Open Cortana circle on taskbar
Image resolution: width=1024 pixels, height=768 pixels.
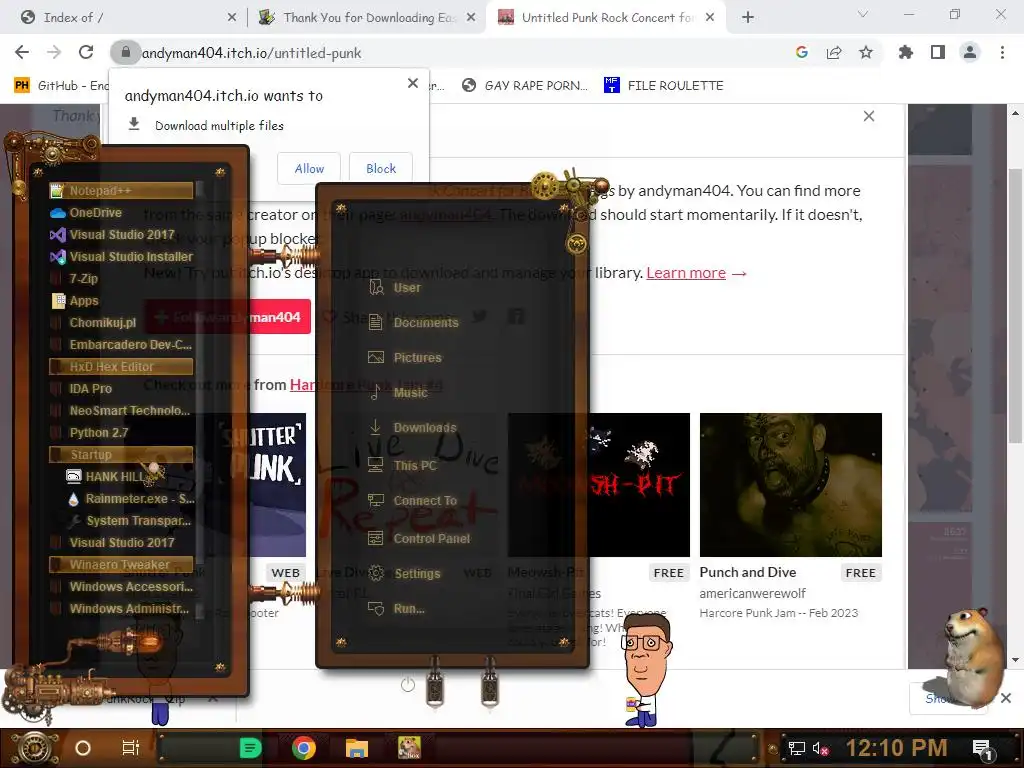coord(83,748)
